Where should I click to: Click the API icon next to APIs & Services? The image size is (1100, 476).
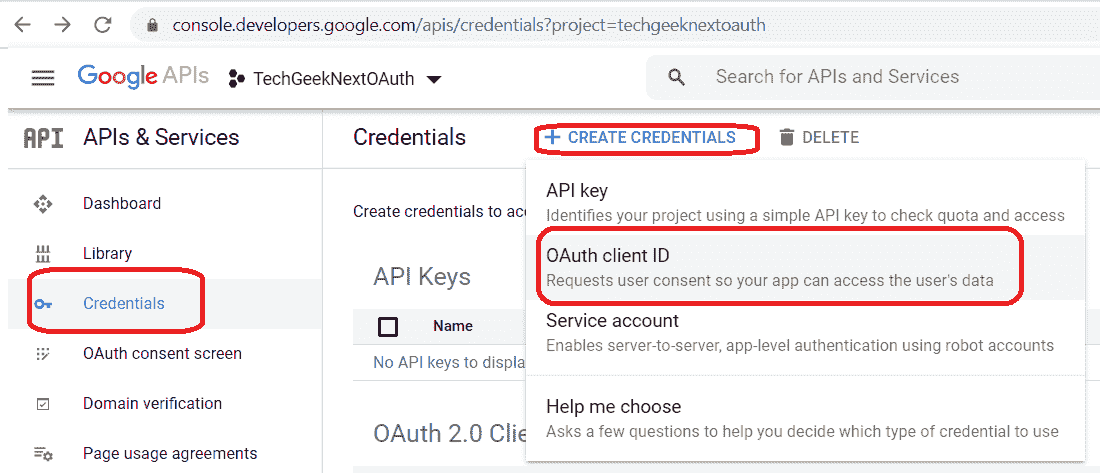pos(43,138)
